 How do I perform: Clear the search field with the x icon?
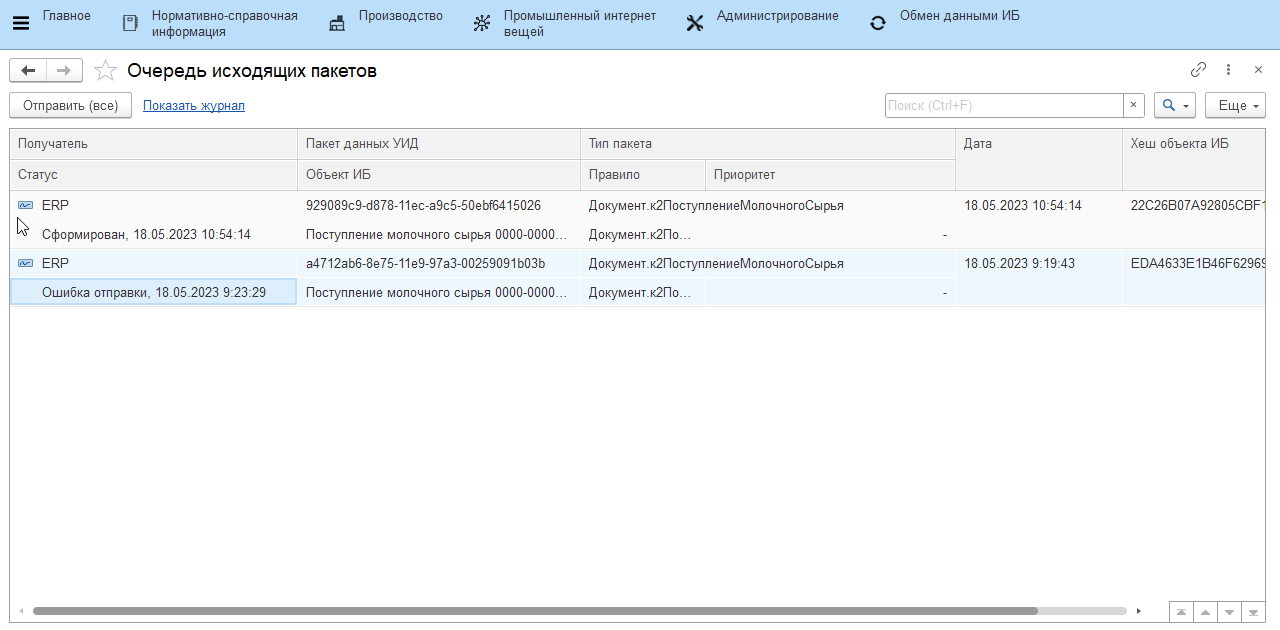click(1134, 105)
